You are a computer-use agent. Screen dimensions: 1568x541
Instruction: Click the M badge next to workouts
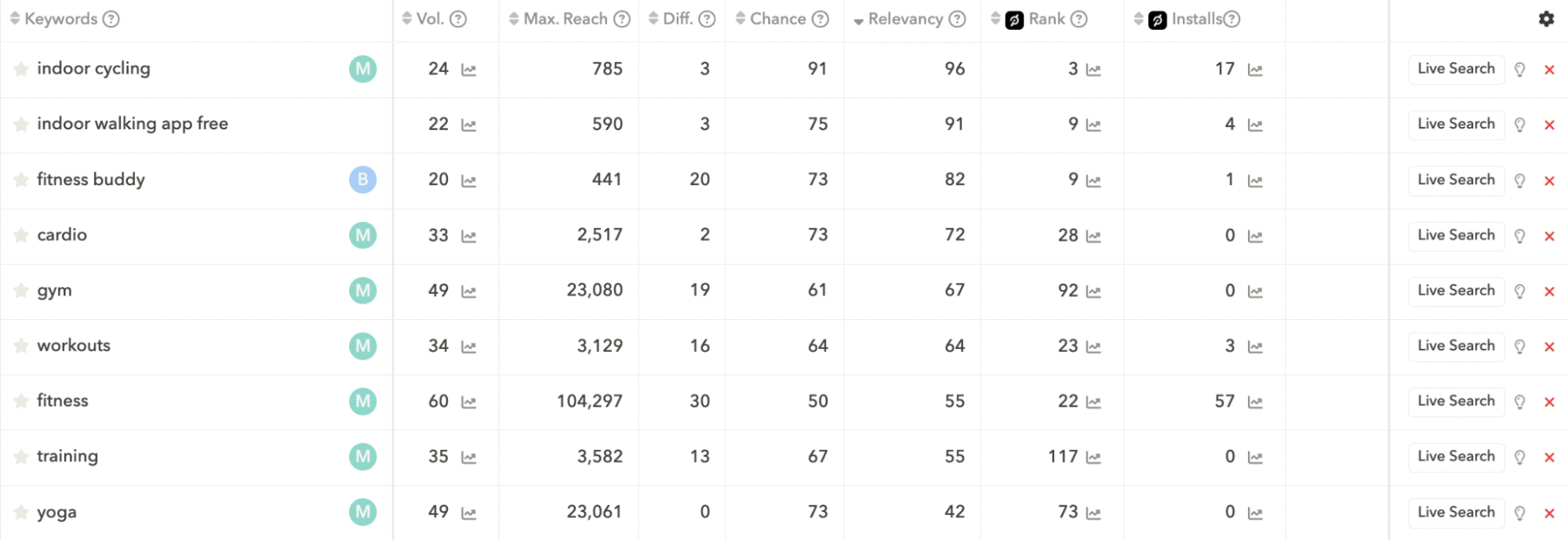point(362,346)
